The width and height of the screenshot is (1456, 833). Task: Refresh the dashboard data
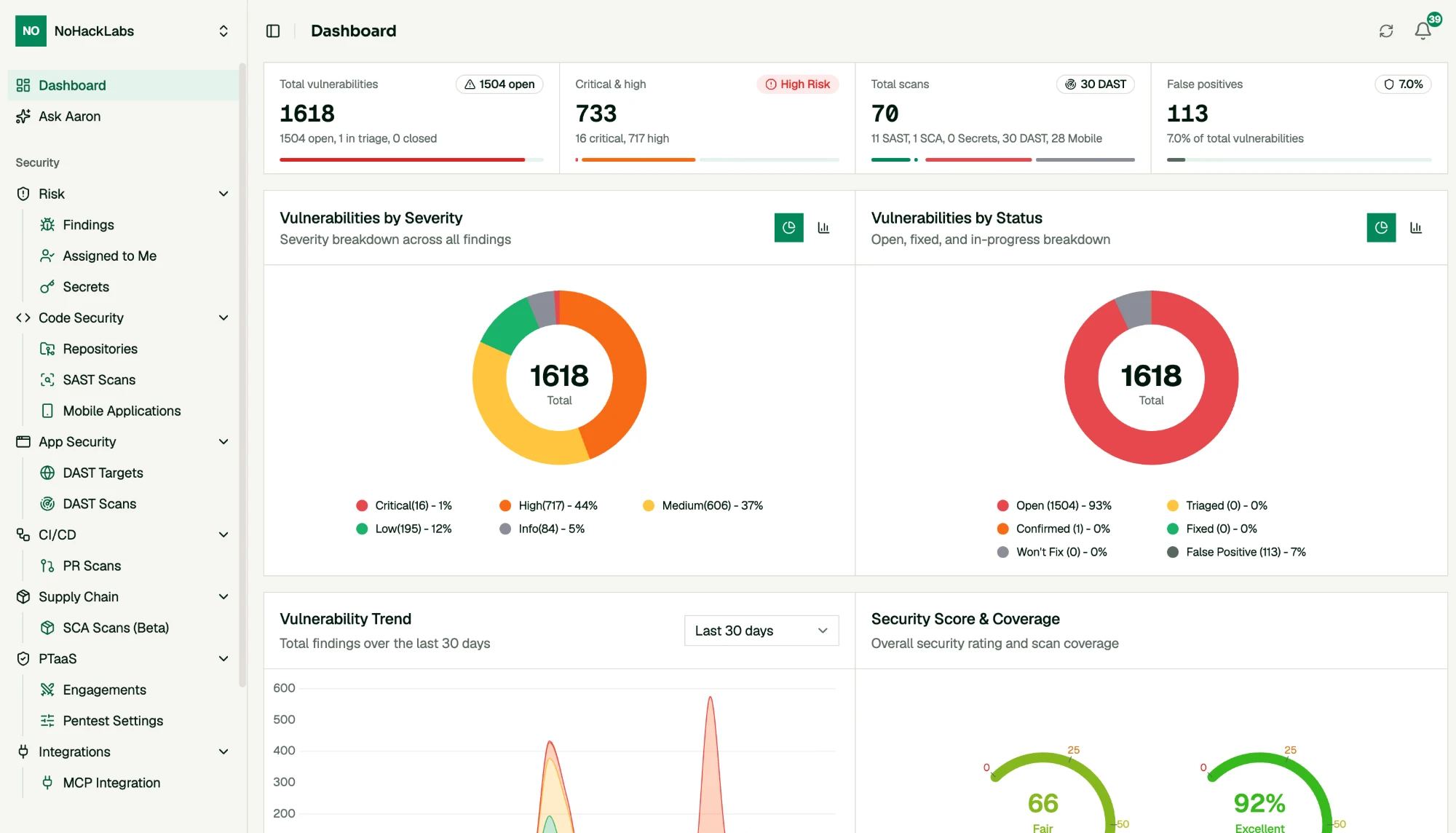(1386, 31)
